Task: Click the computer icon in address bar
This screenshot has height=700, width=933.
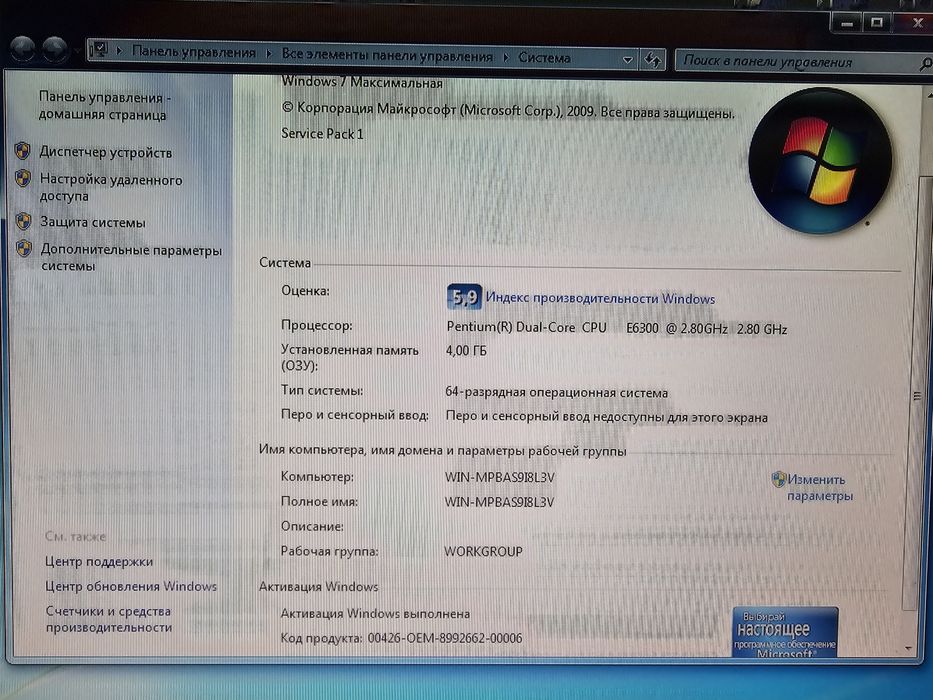Action: tap(99, 49)
